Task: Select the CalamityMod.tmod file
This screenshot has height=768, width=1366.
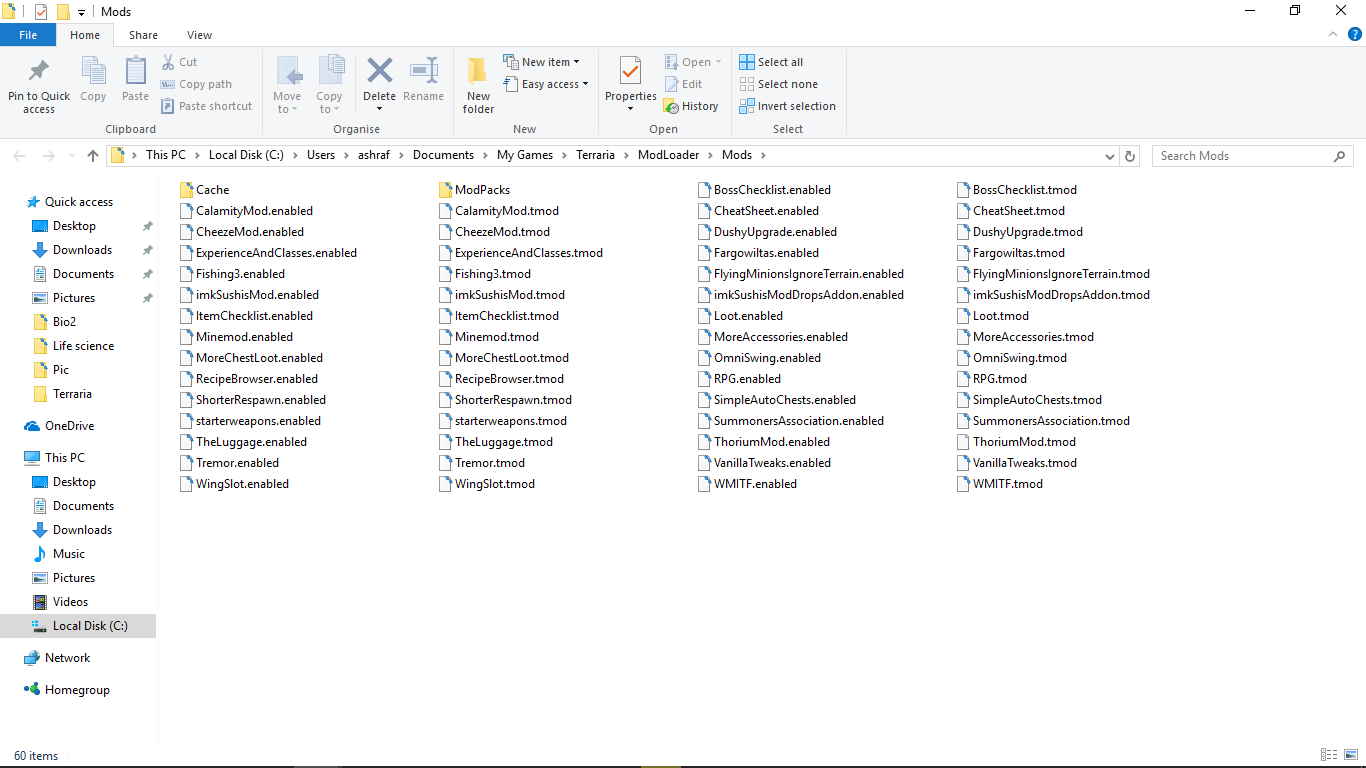Action: [x=499, y=211]
